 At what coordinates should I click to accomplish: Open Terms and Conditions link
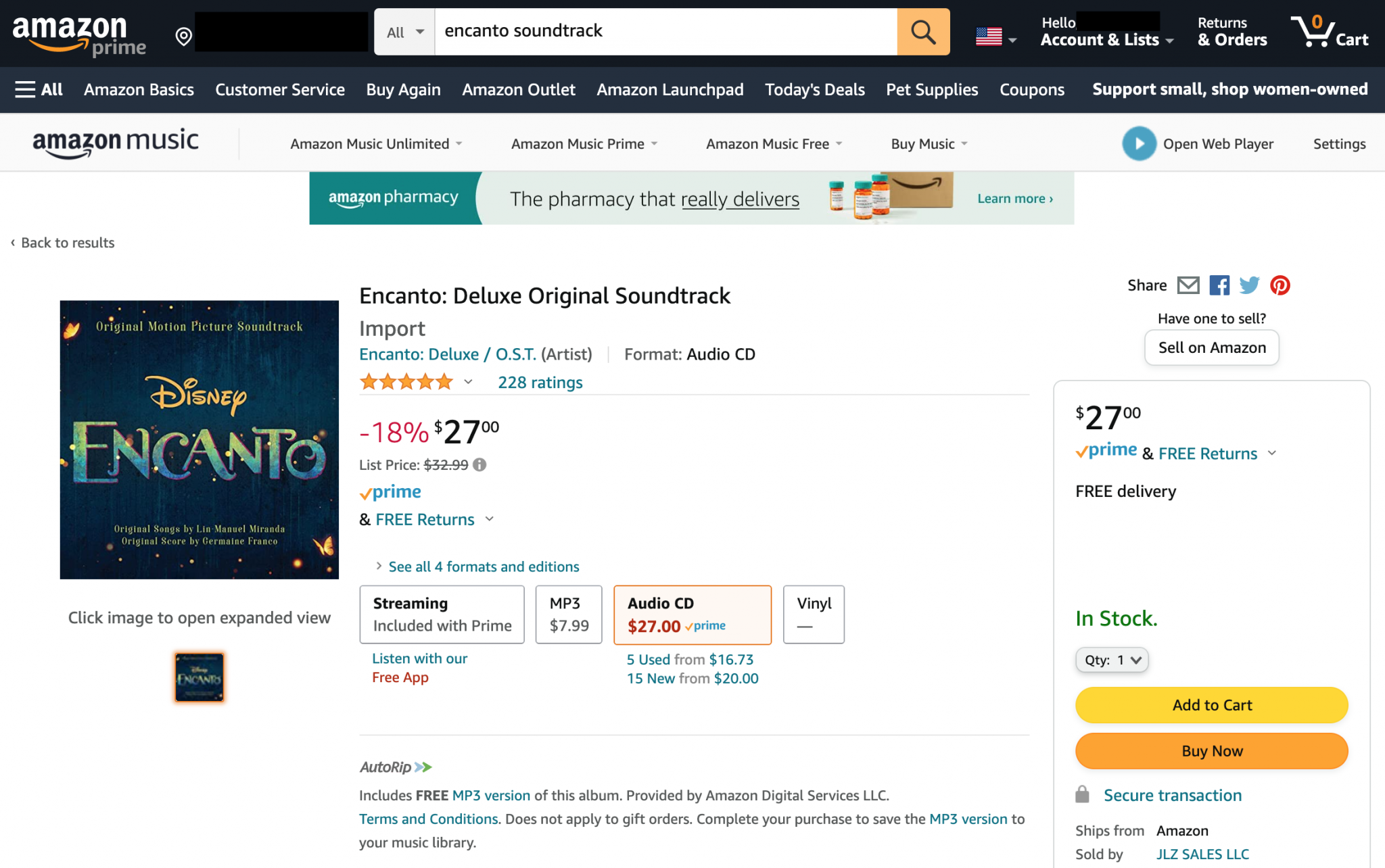click(x=429, y=819)
